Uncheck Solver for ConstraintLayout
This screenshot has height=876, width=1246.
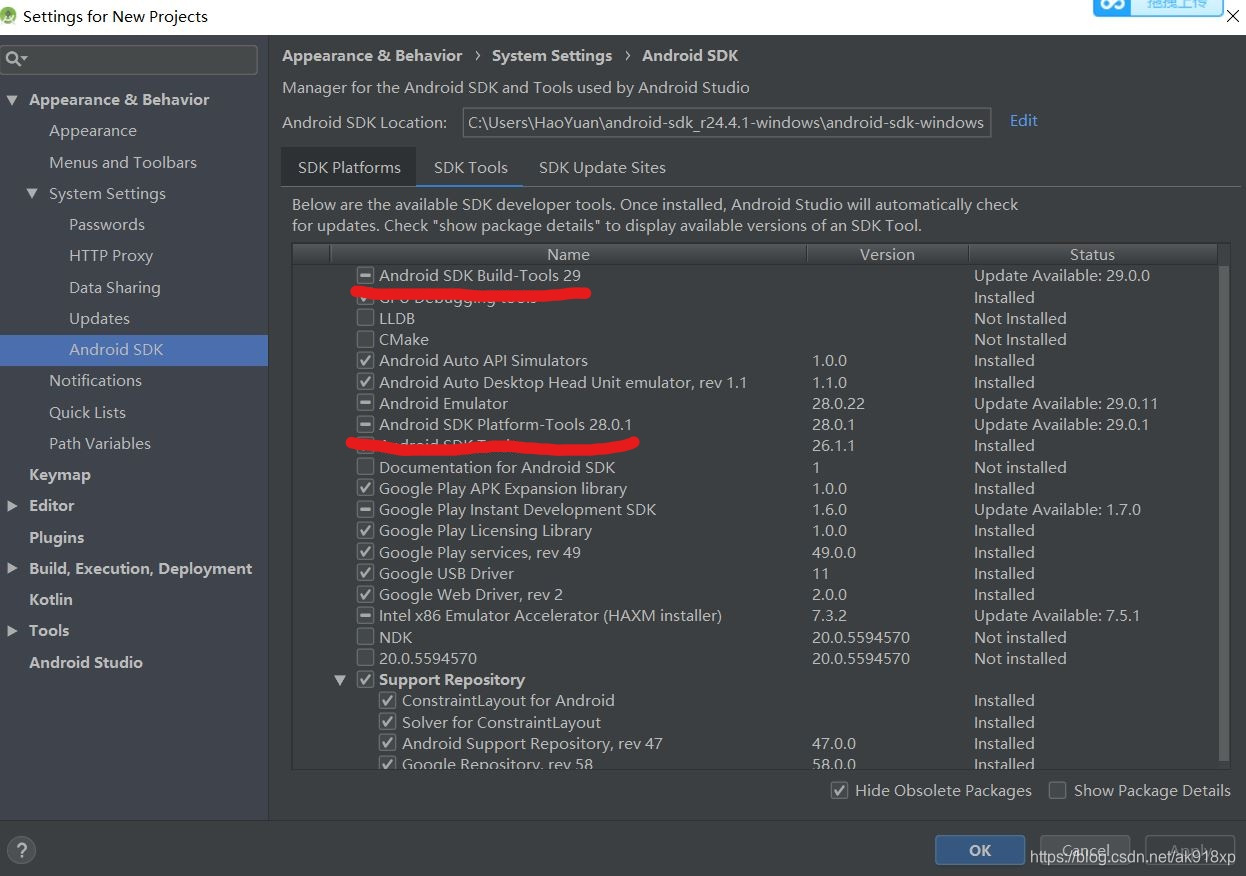[x=388, y=723]
